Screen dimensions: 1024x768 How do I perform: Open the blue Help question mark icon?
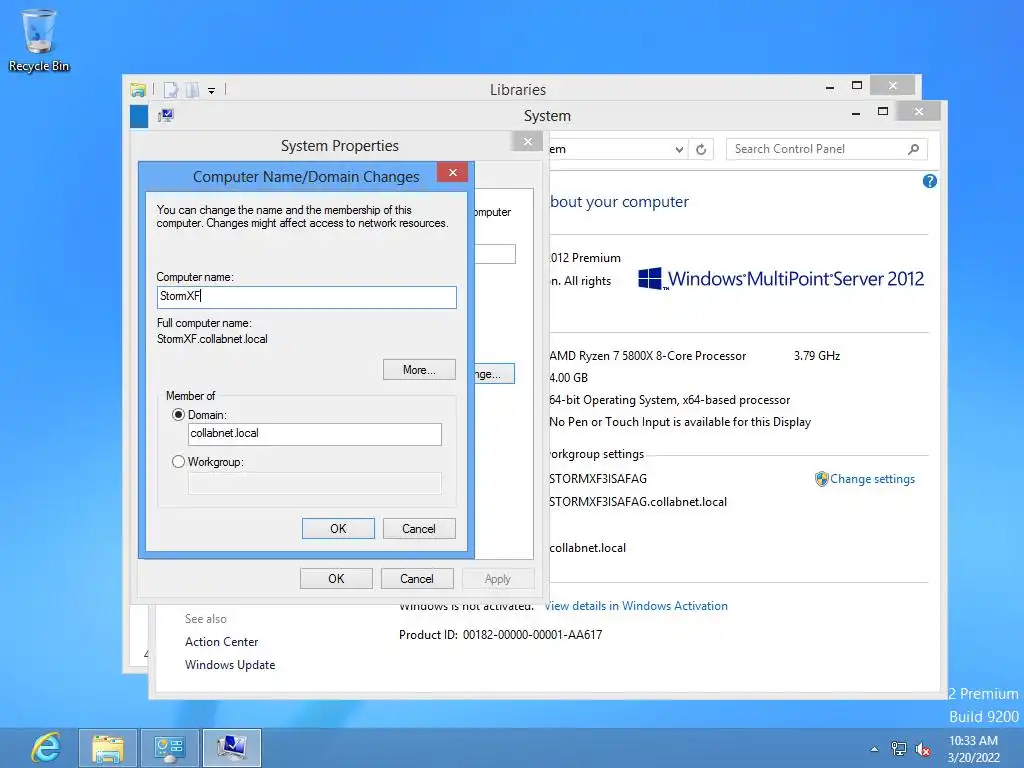[929, 181]
